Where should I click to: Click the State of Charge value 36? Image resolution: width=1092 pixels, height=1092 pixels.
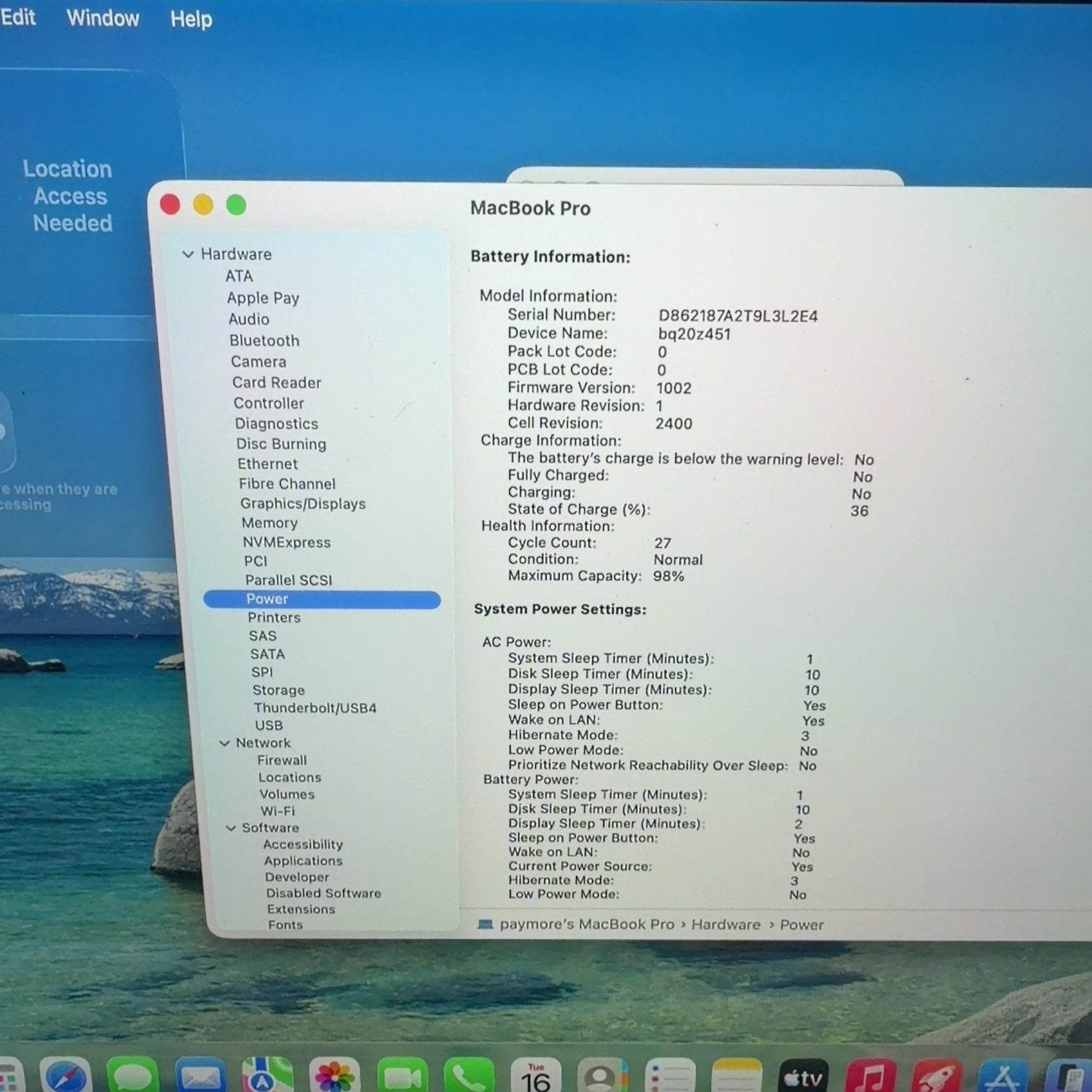[859, 511]
